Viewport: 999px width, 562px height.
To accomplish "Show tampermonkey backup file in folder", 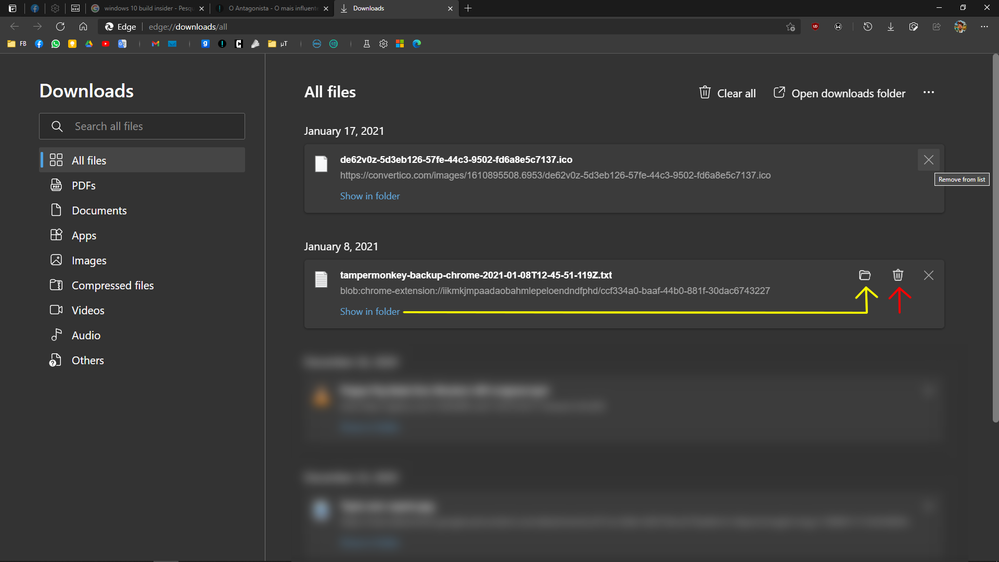I will (370, 311).
